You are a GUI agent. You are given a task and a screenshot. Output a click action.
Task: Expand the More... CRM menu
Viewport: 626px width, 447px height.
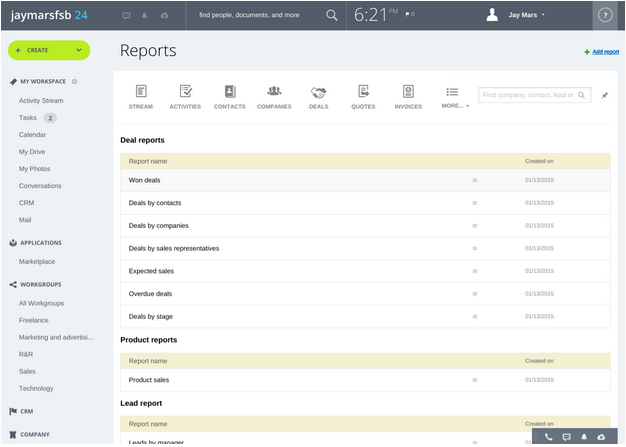(455, 97)
